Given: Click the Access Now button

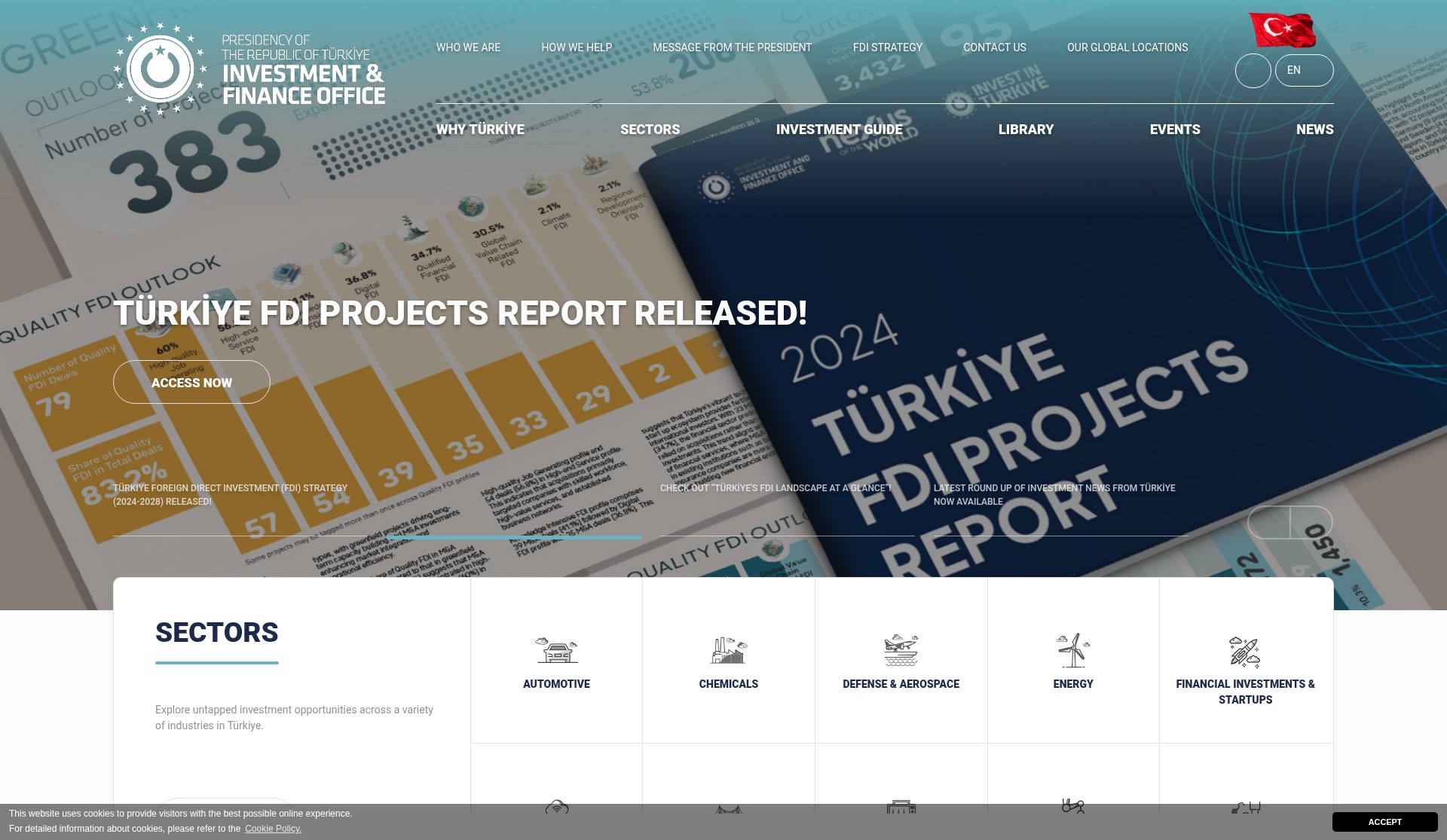Looking at the screenshot, I should 191,382.
